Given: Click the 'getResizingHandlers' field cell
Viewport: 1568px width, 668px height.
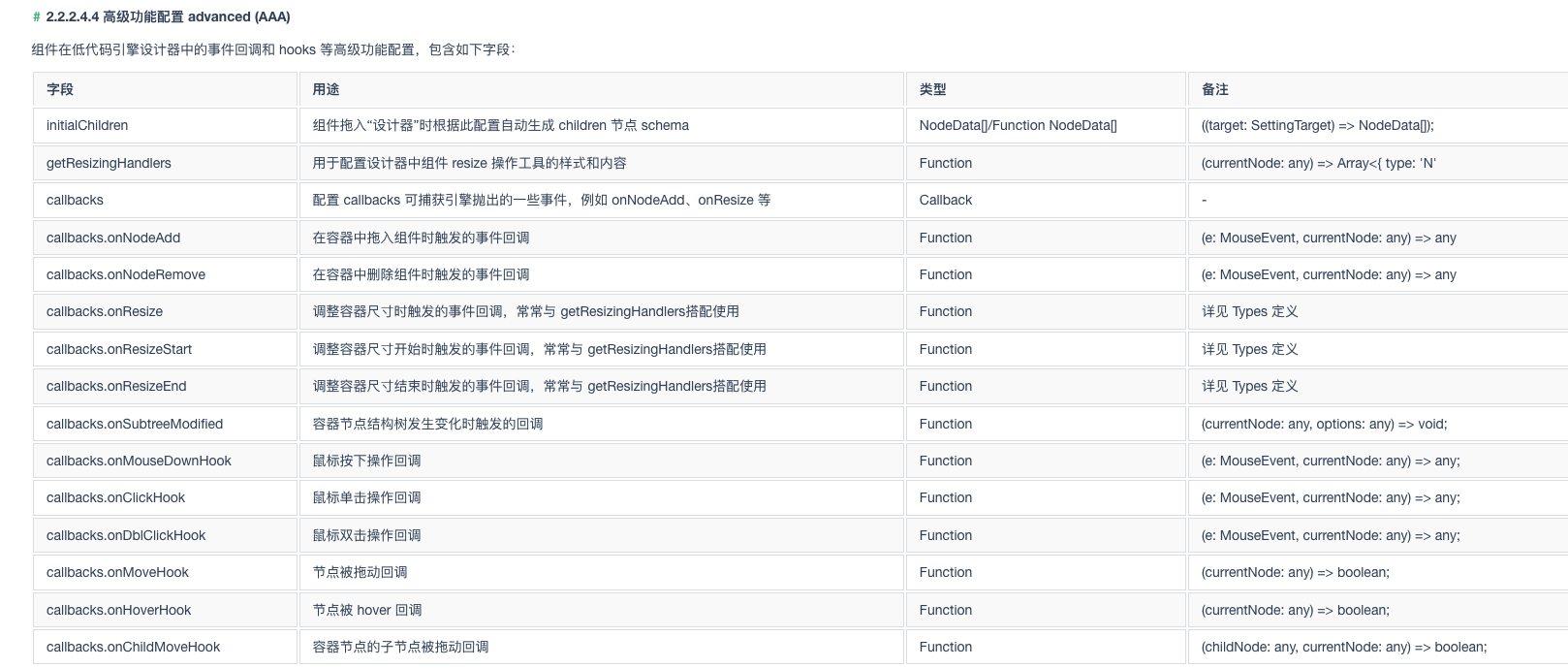Looking at the screenshot, I should pos(165,163).
